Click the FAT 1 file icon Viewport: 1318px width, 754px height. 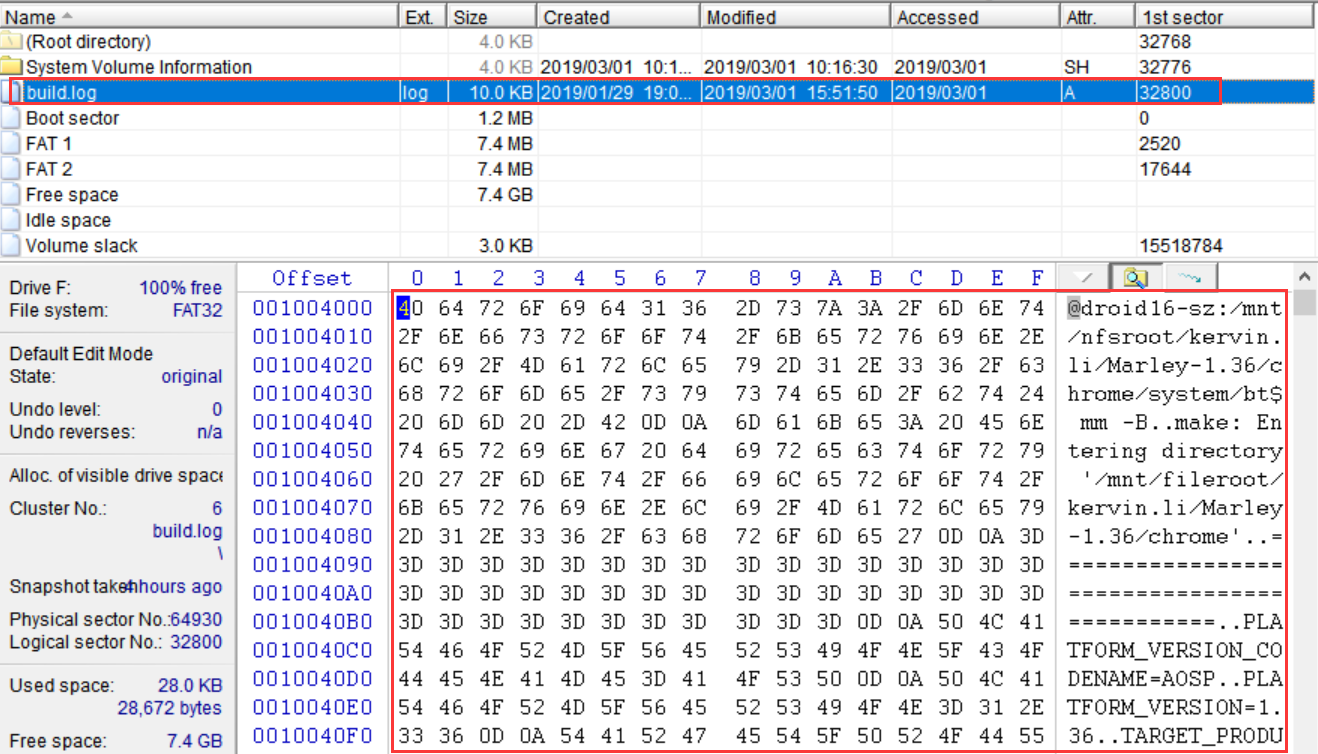point(11,144)
